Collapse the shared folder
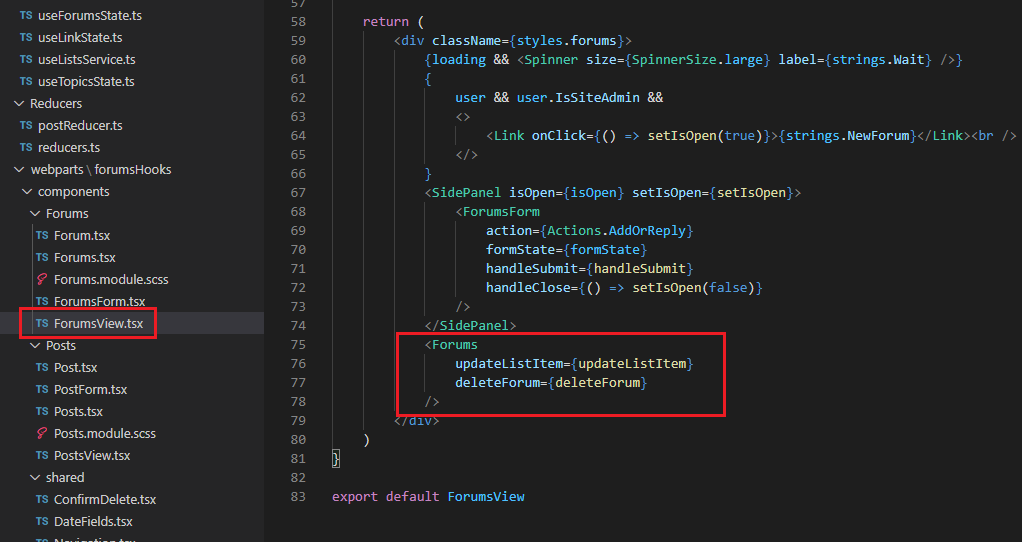The height and width of the screenshot is (542, 1022). (x=35, y=478)
